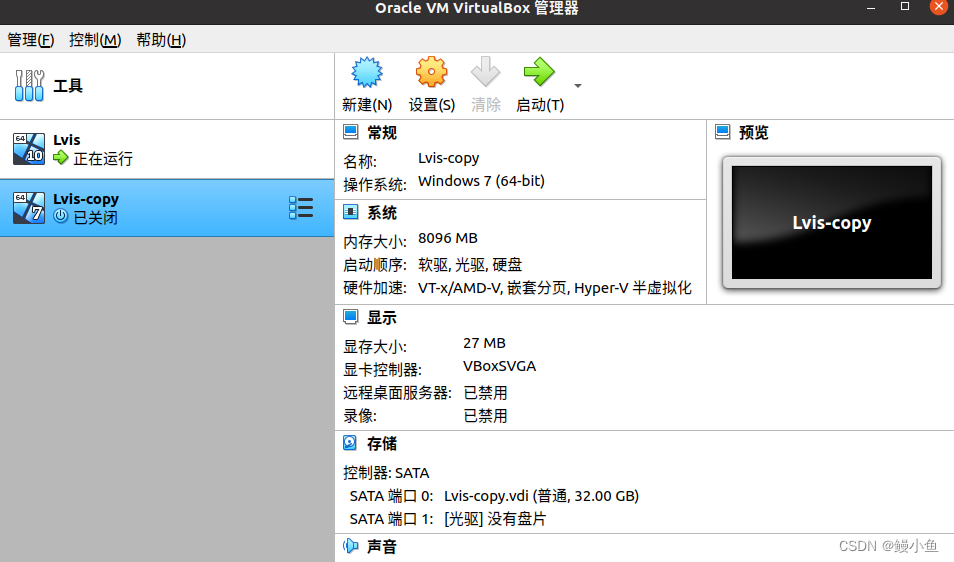
Task: Click the Windows 7 (64-bit) OS value
Action: click(x=481, y=181)
